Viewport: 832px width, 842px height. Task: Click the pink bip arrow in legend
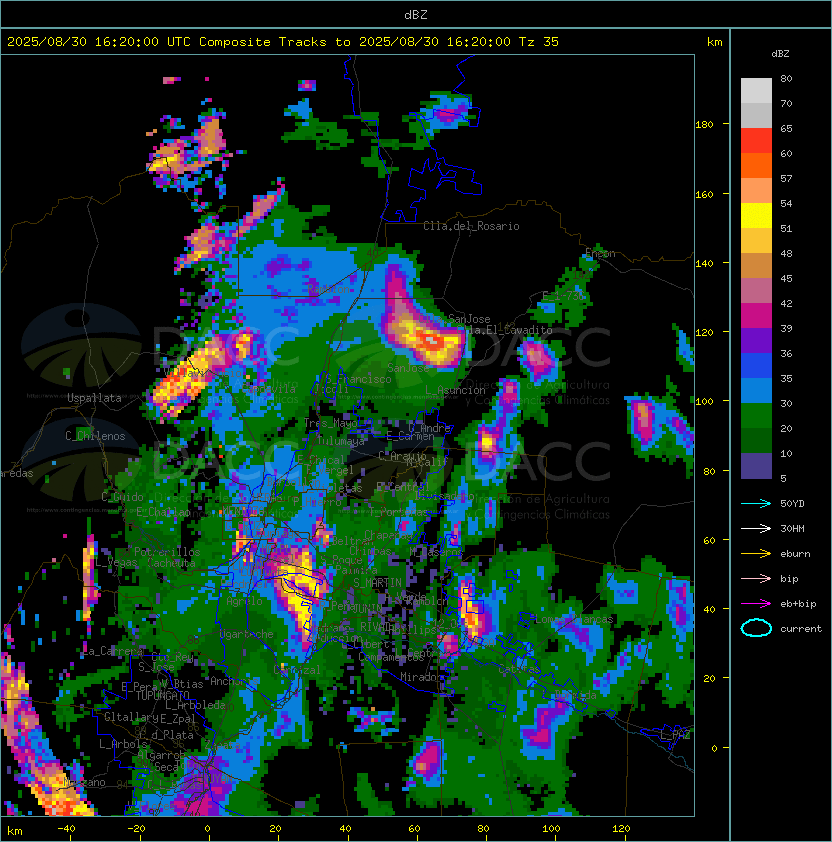pos(756,578)
